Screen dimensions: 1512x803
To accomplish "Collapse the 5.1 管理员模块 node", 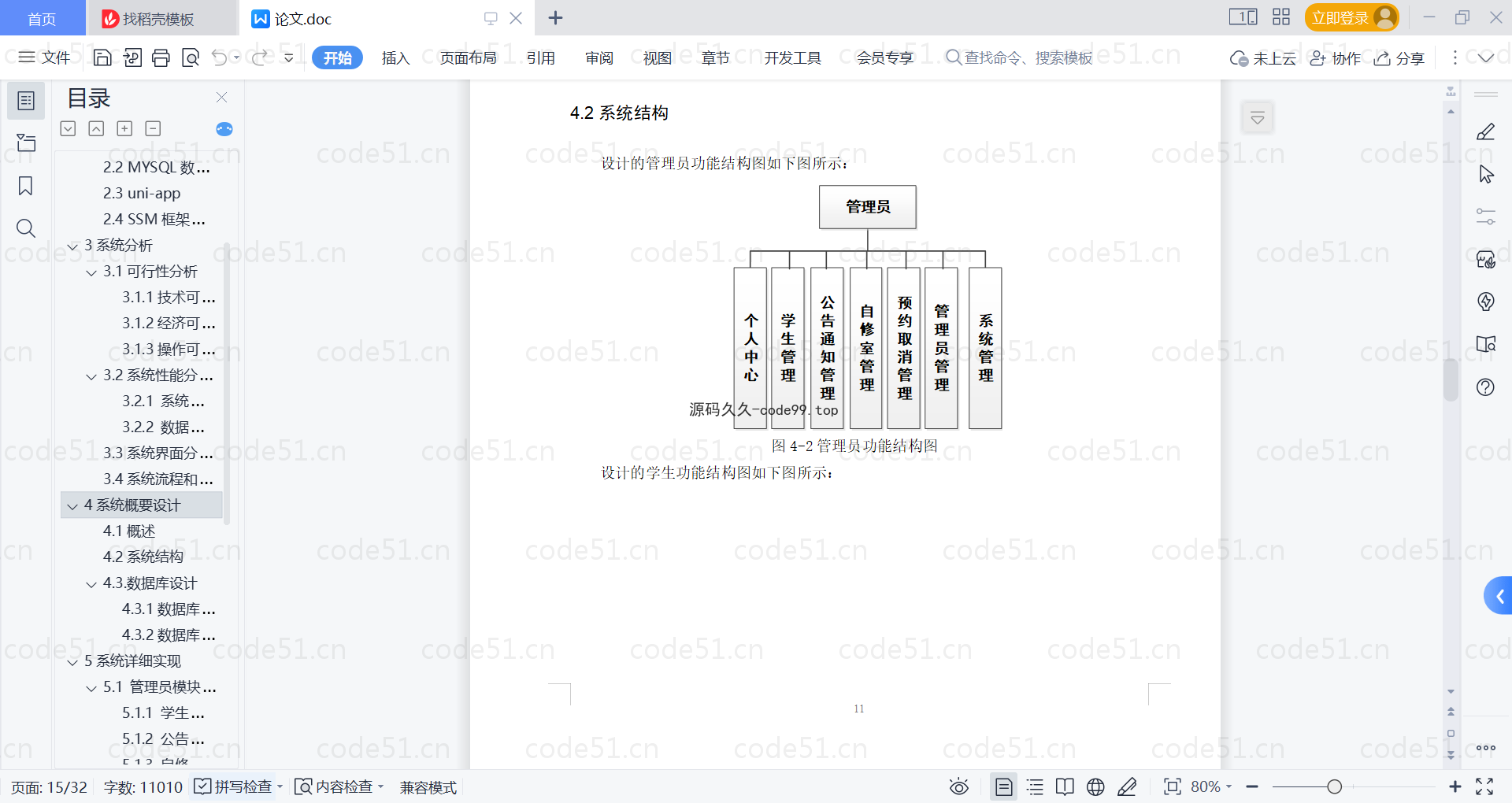I will (91, 688).
